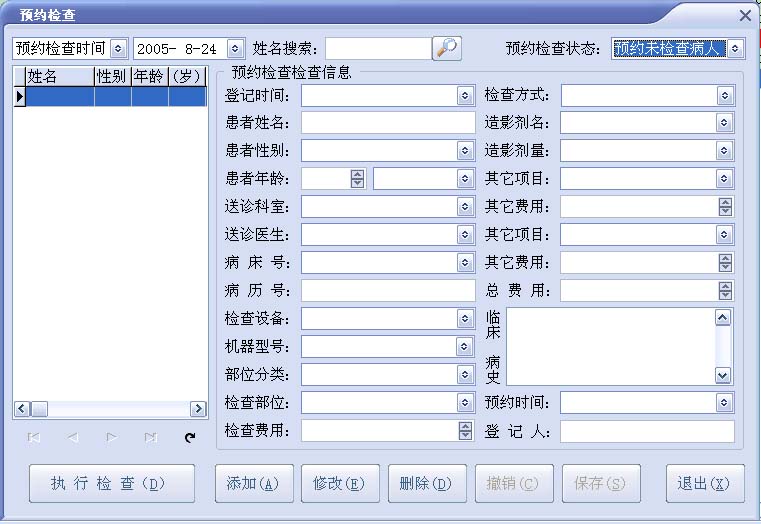This screenshot has width=761, height=524.
Task: Open age unit dropdown beside 患者年龄
Action: pos(465,179)
